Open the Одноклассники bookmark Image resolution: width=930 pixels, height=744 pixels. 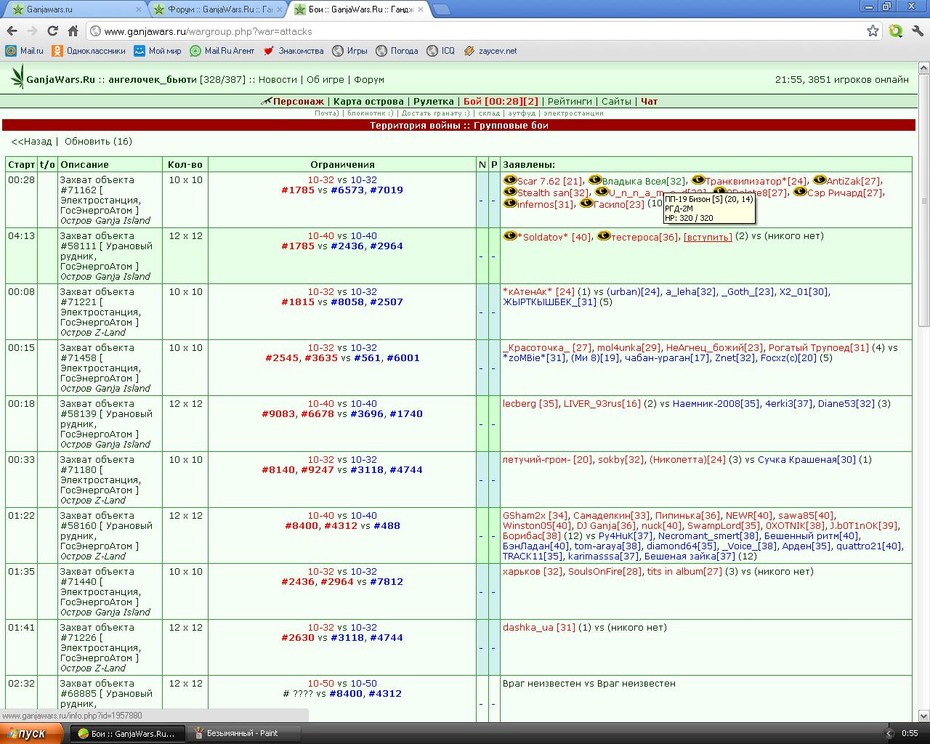[89, 51]
